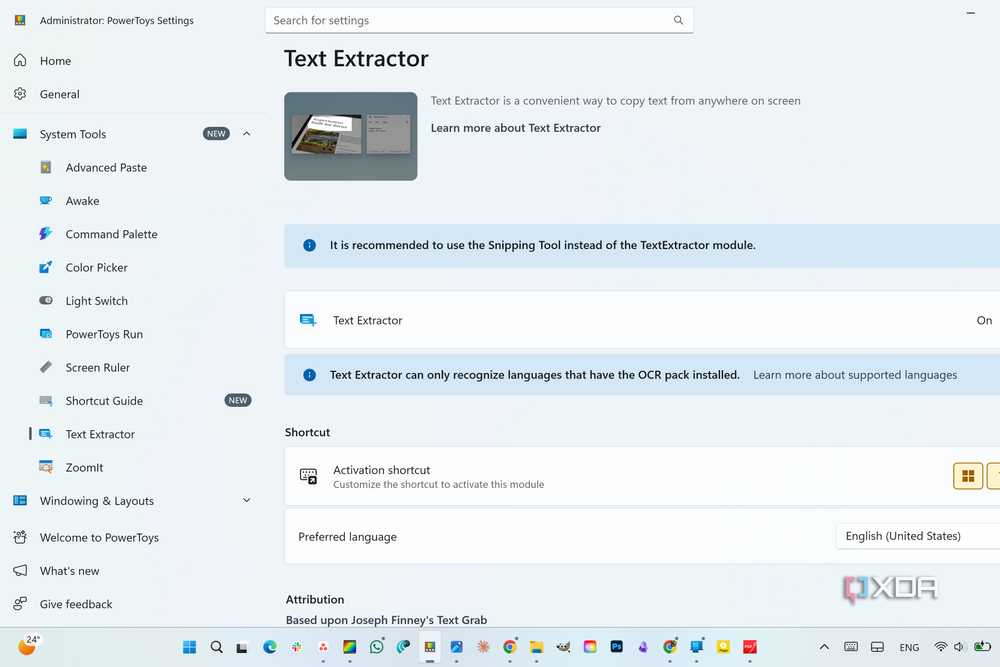
Task: Click the Wi-Fi network tray icon
Action: 940,647
